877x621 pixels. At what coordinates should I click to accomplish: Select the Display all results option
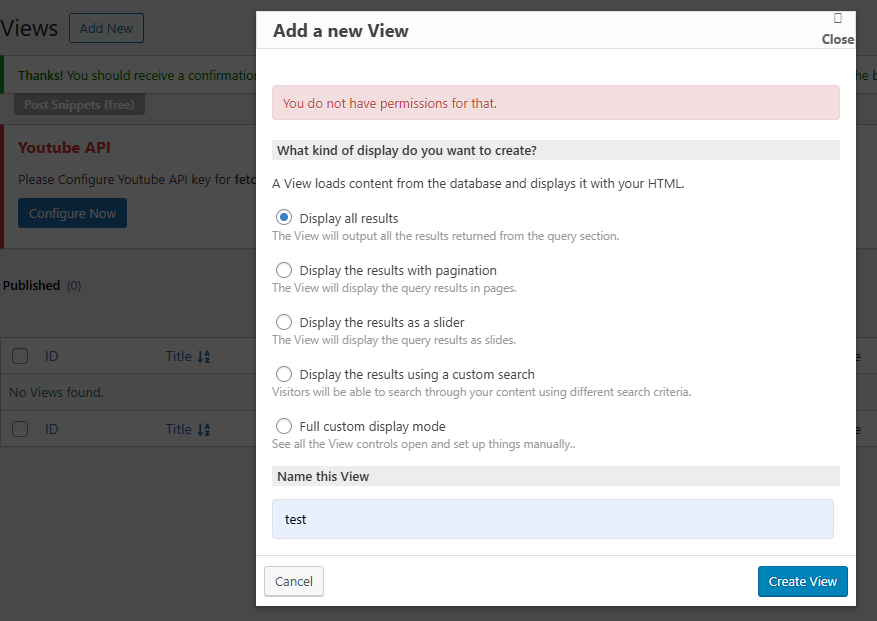point(284,218)
